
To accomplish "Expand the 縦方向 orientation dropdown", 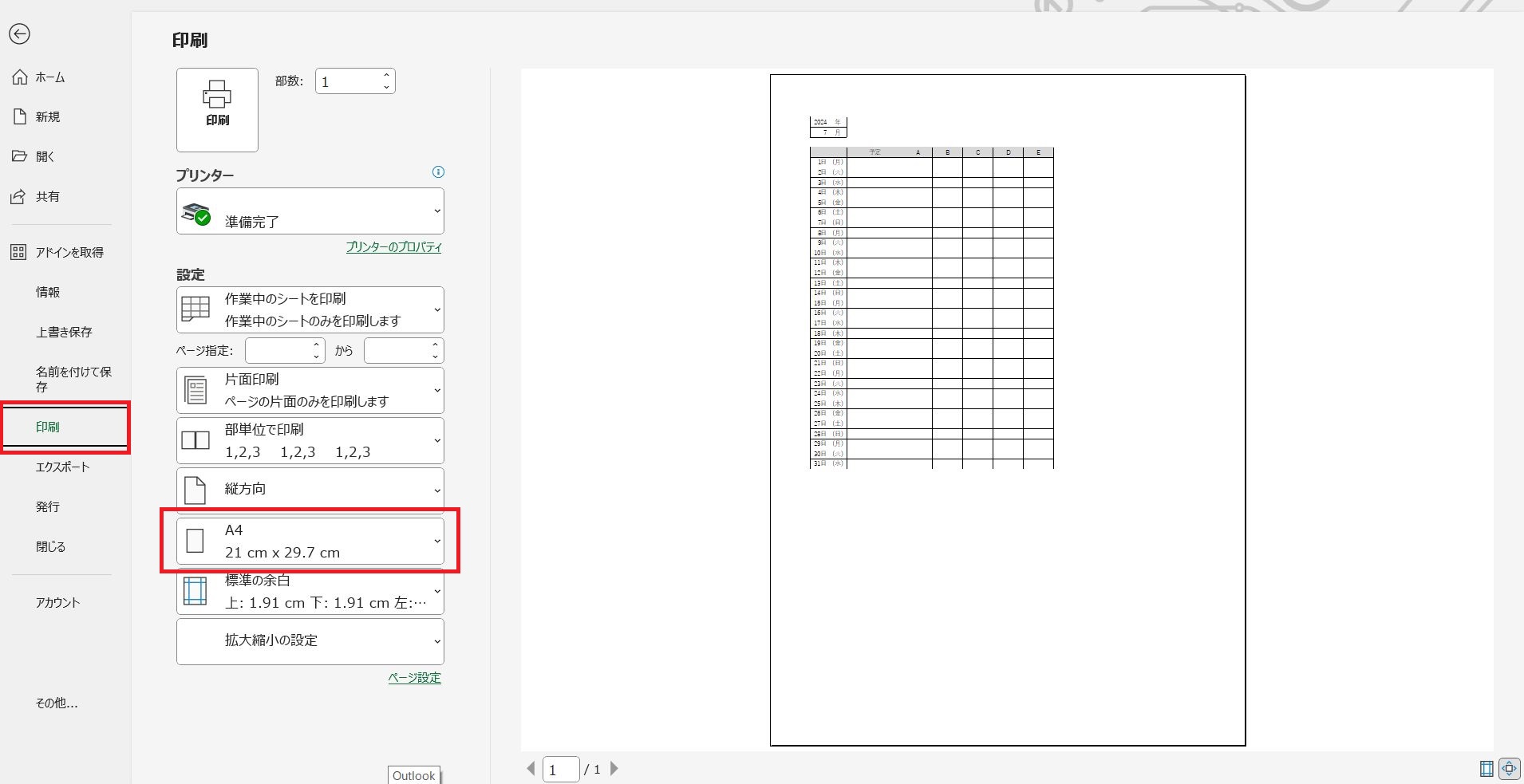I will coord(310,490).
